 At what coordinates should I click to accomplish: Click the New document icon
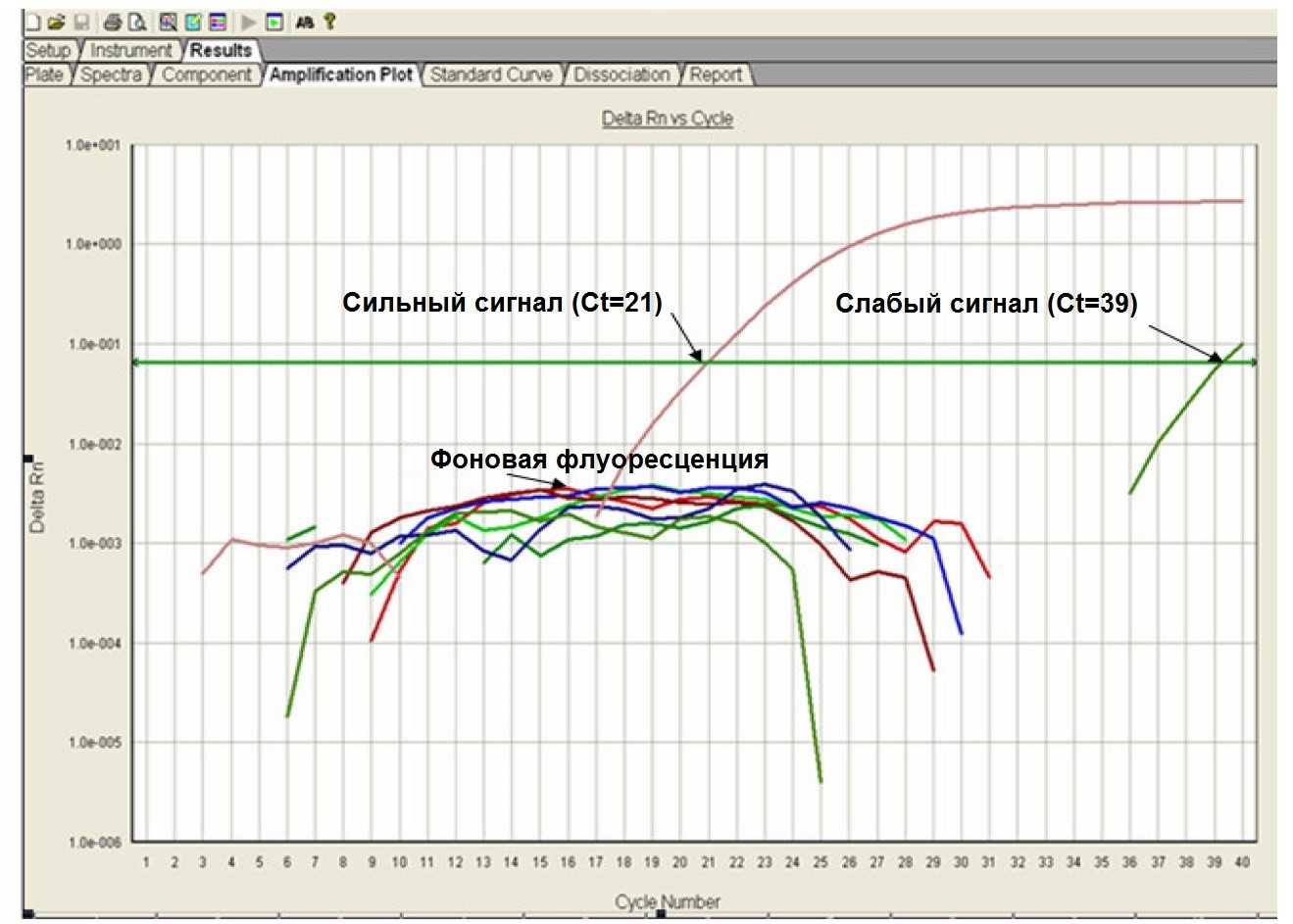34,22
